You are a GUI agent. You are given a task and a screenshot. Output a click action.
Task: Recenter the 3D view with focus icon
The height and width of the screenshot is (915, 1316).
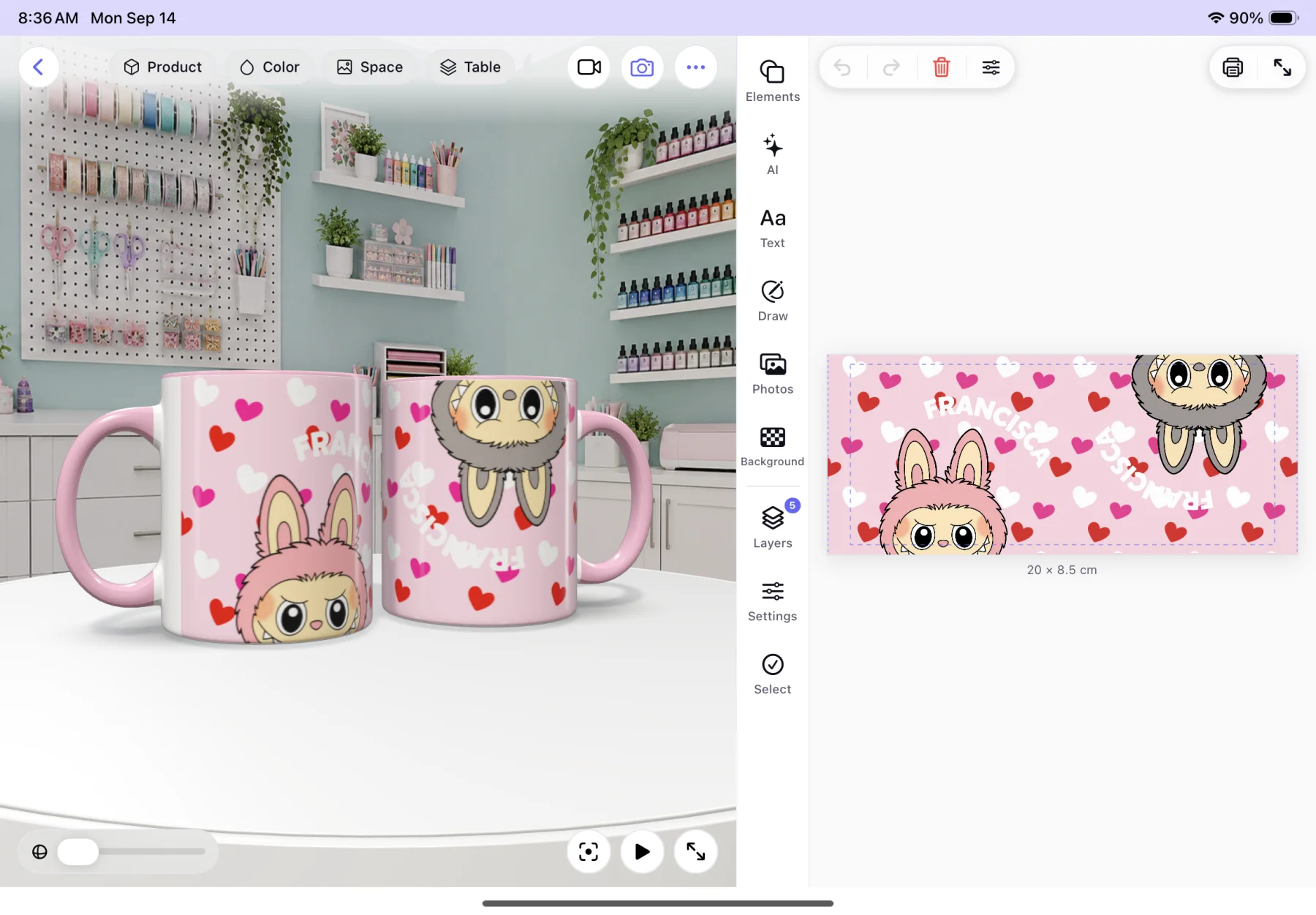(589, 851)
